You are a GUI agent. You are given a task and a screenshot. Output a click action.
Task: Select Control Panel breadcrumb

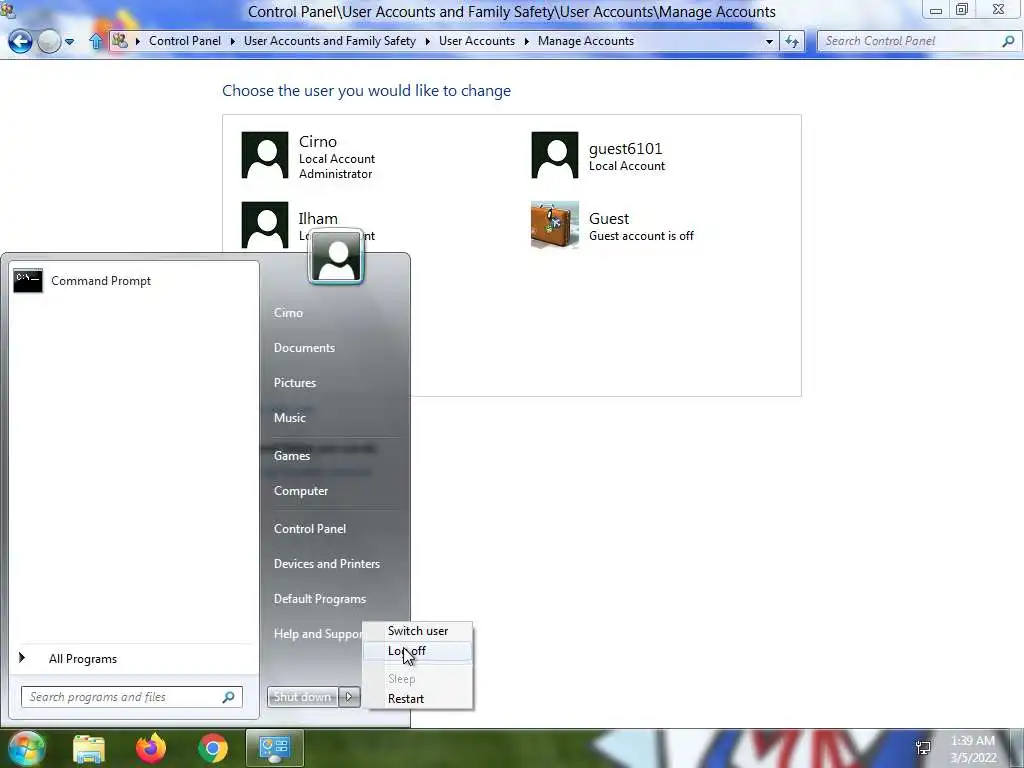tap(185, 41)
